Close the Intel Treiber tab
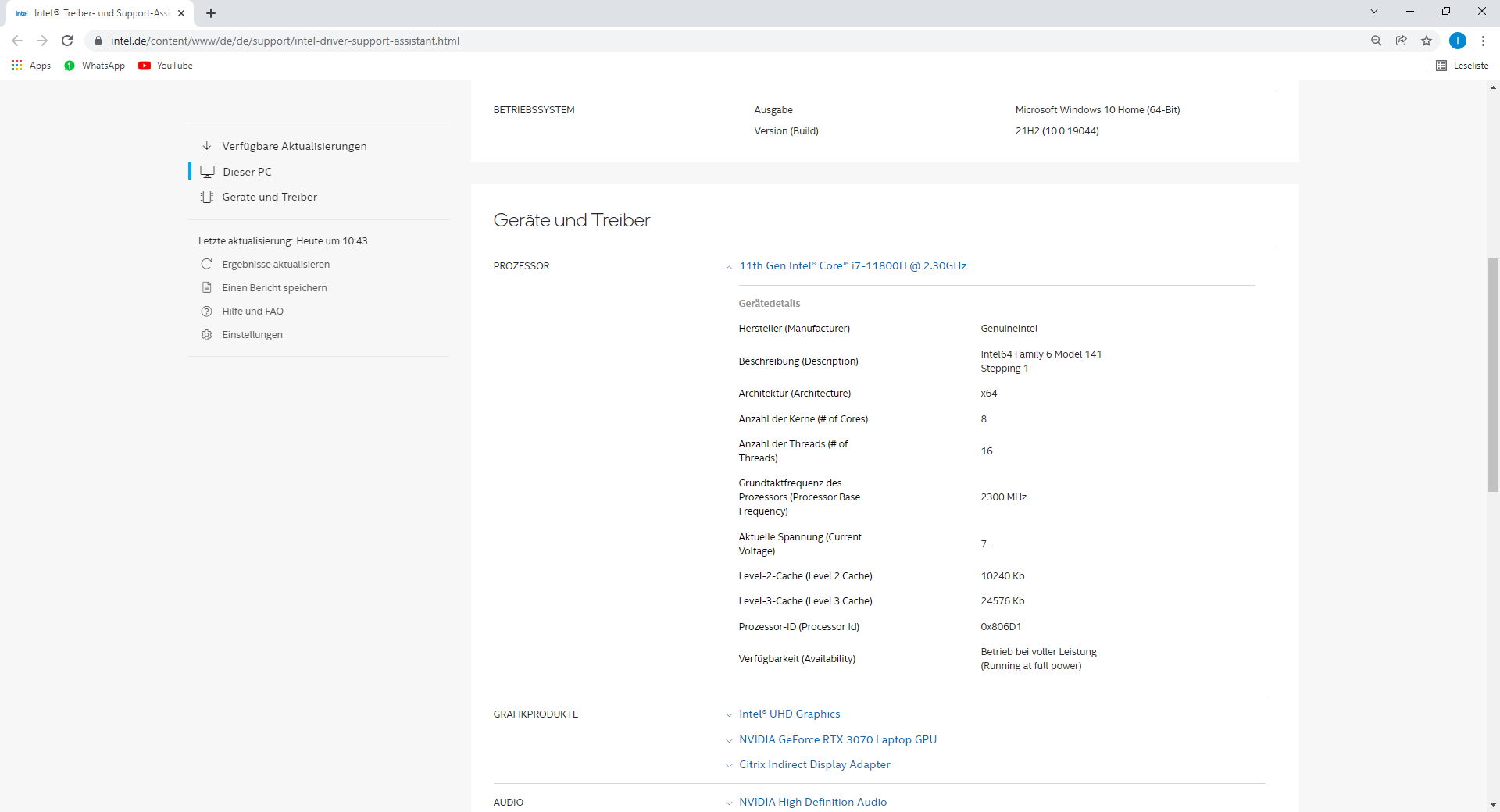This screenshot has height=812, width=1500. (181, 13)
